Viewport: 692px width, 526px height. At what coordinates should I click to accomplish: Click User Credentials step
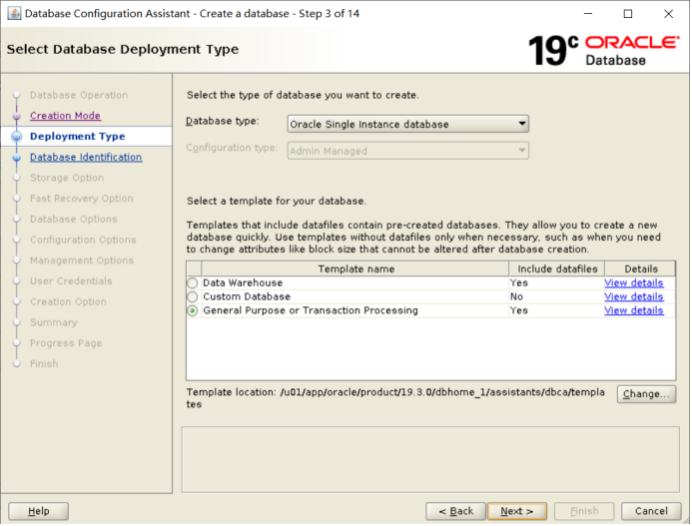coord(71,281)
